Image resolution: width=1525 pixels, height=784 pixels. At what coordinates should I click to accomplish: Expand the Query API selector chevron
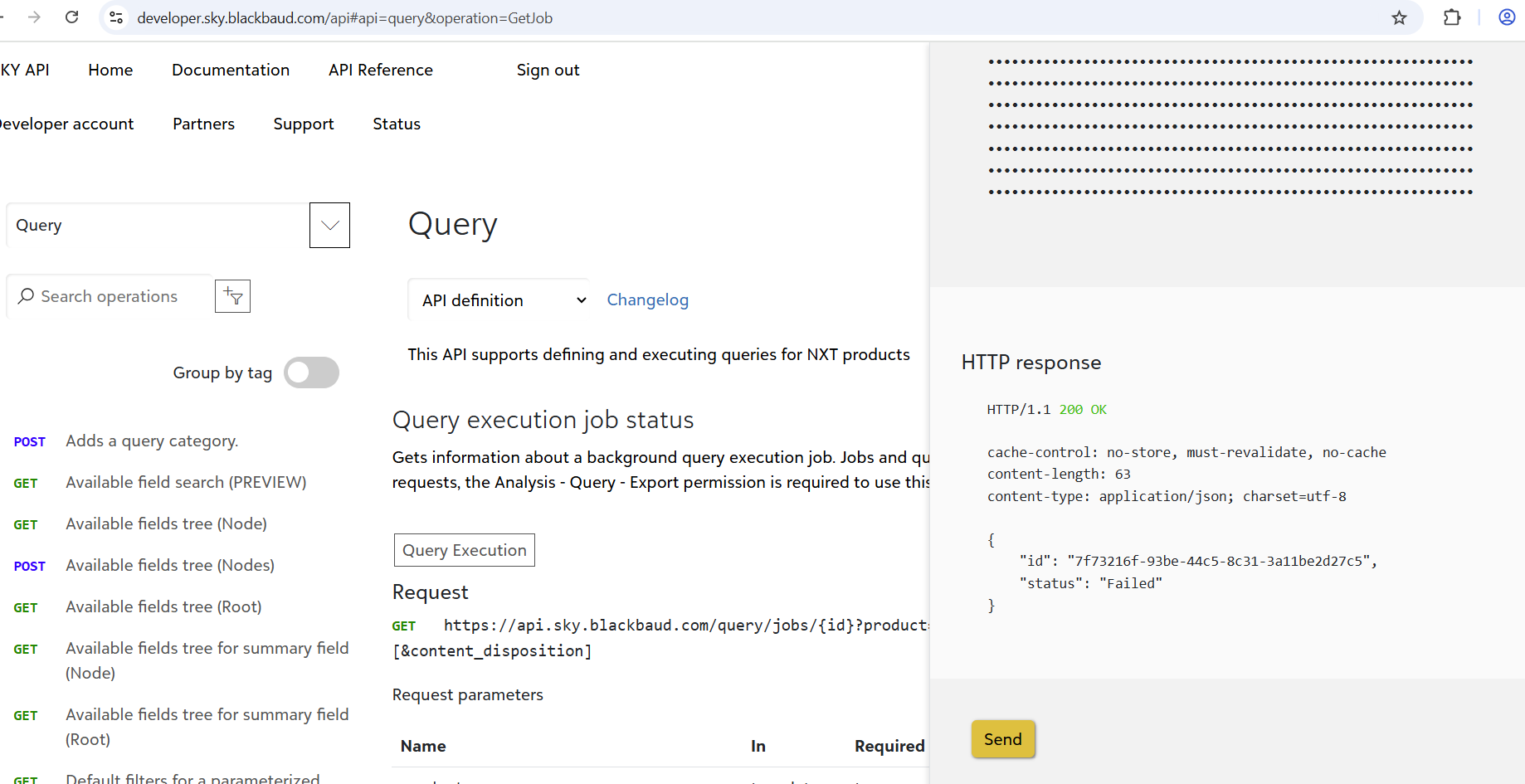coord(329,225)
